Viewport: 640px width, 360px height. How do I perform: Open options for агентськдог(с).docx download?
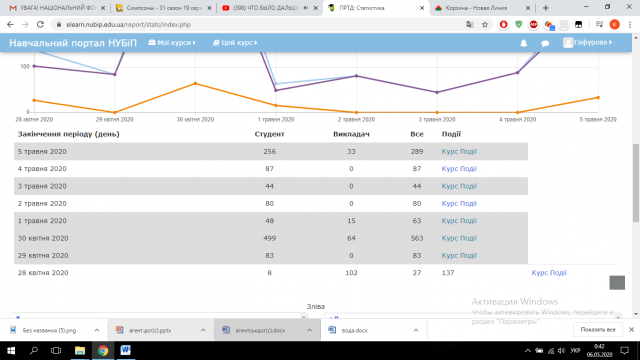coord(309,330)
